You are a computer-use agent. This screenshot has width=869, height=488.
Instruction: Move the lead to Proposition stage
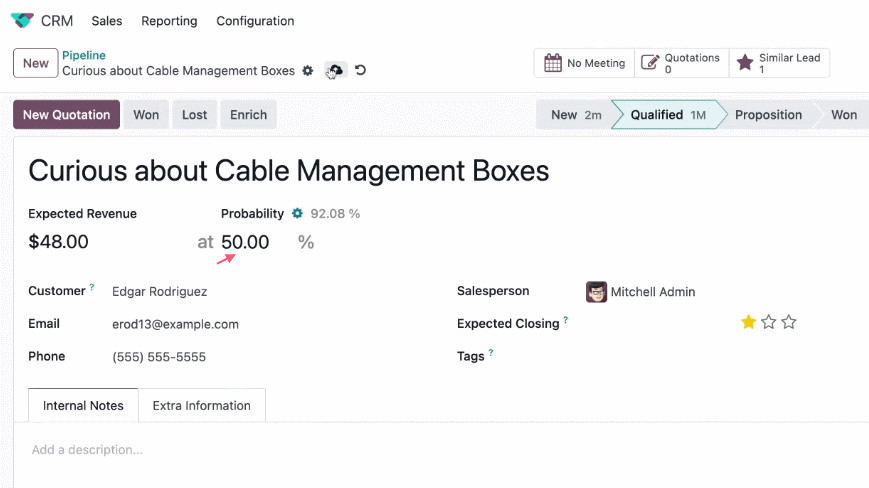tap(768, 115)
